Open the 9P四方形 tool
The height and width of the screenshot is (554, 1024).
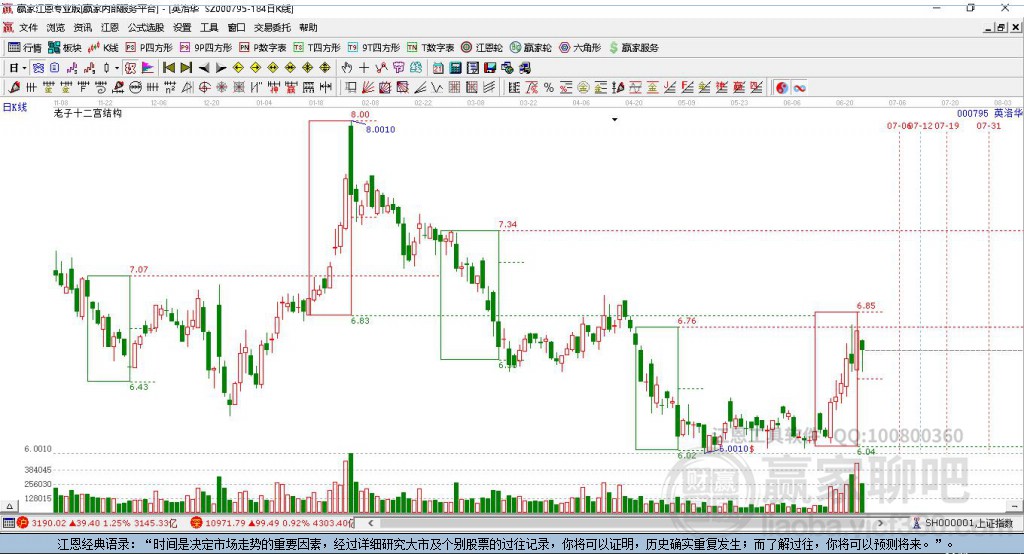tap(206, 48)
